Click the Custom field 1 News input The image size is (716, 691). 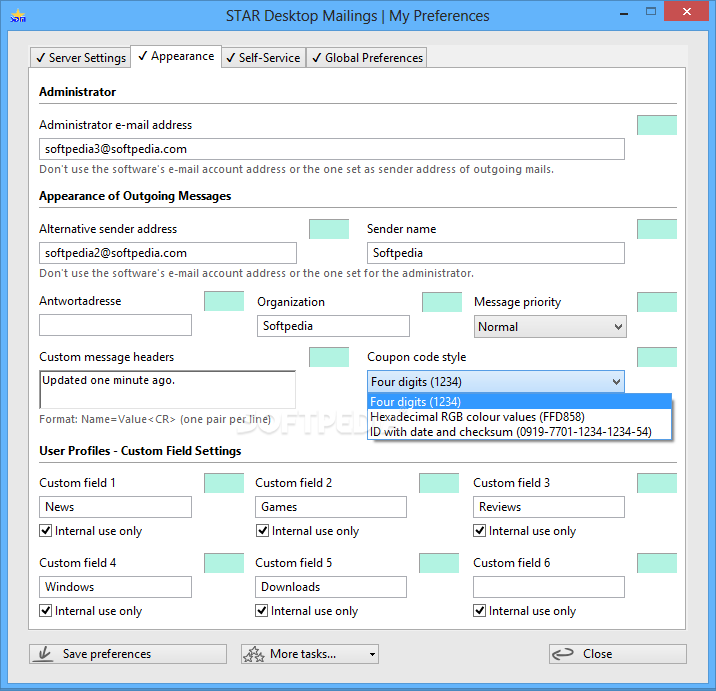[x=116, y=507]
